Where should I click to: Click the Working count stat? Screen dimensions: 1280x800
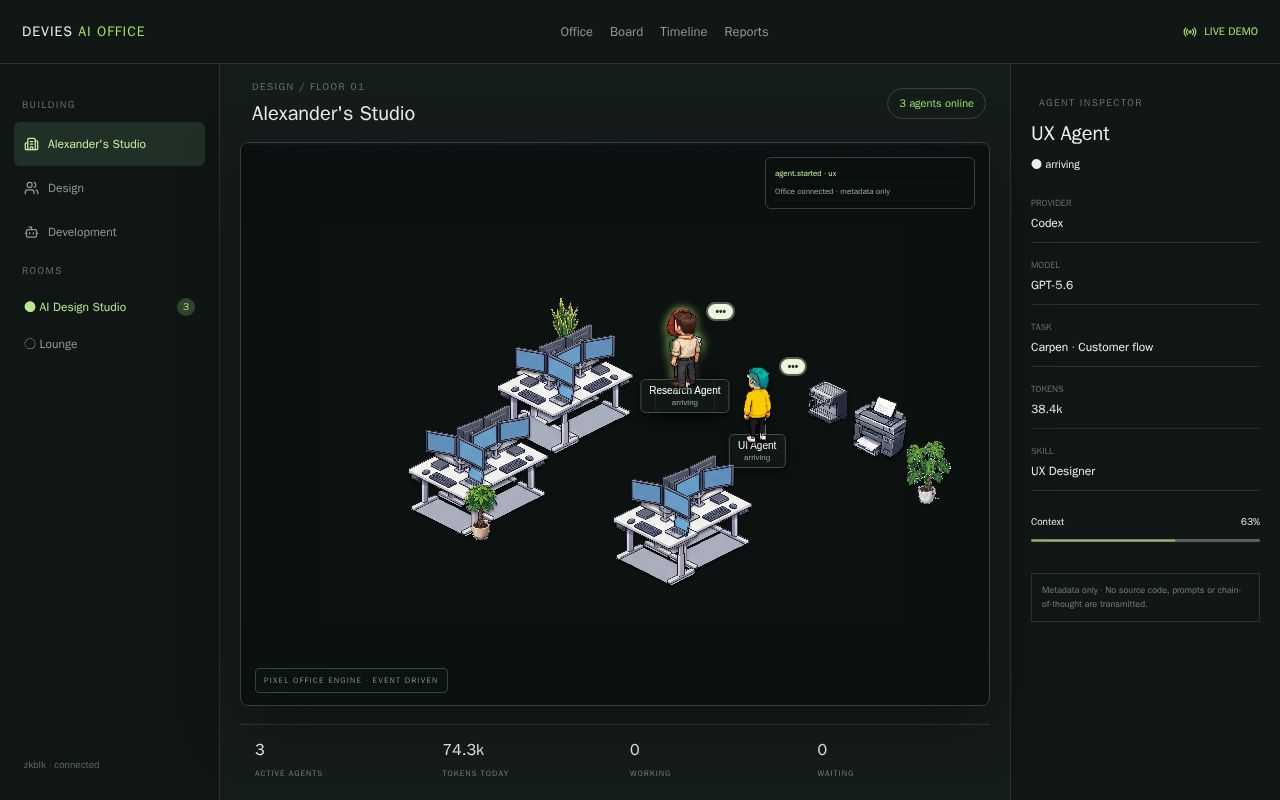(635, 750)
